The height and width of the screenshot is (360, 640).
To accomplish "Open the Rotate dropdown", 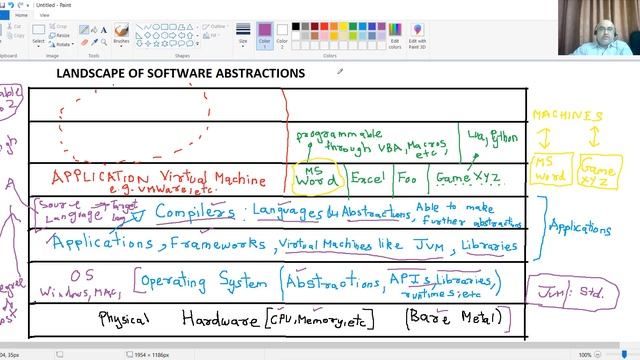I will tap(61, 44).
